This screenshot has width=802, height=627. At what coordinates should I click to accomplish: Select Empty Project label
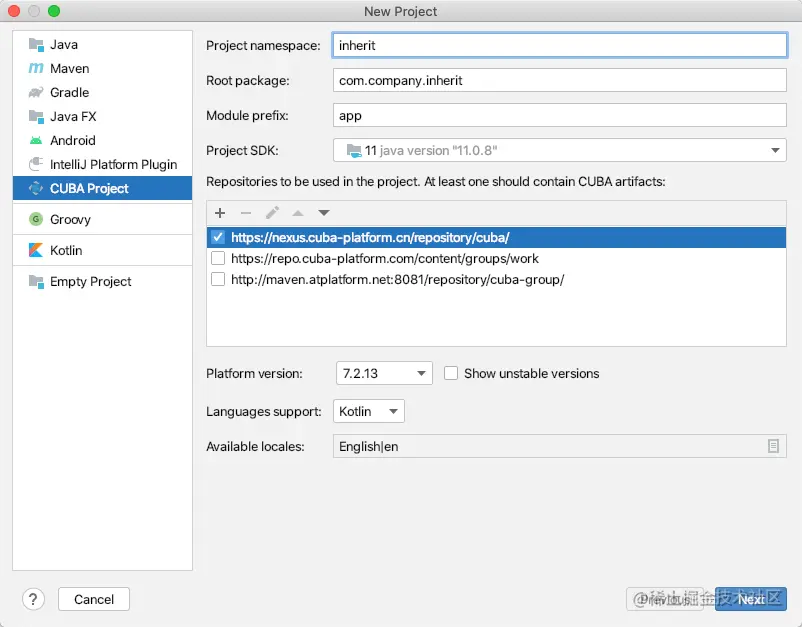pyautogui.click(x=91, y=281)
